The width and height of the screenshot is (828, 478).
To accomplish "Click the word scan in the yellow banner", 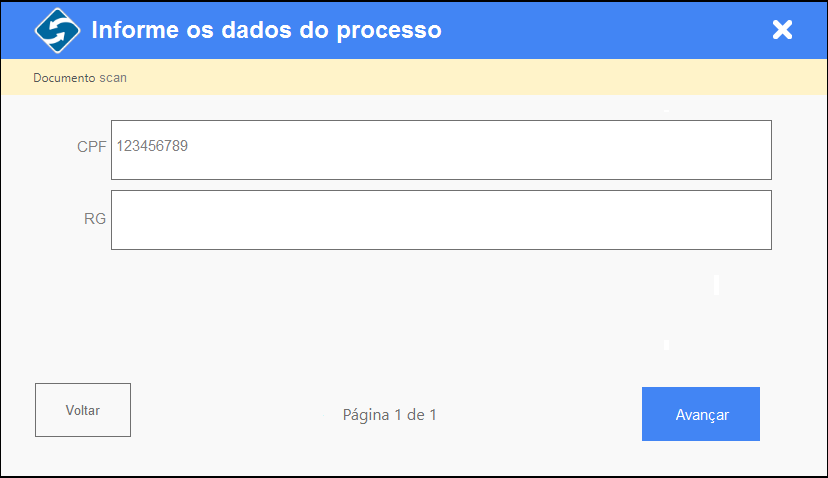I will coord(113,78).
